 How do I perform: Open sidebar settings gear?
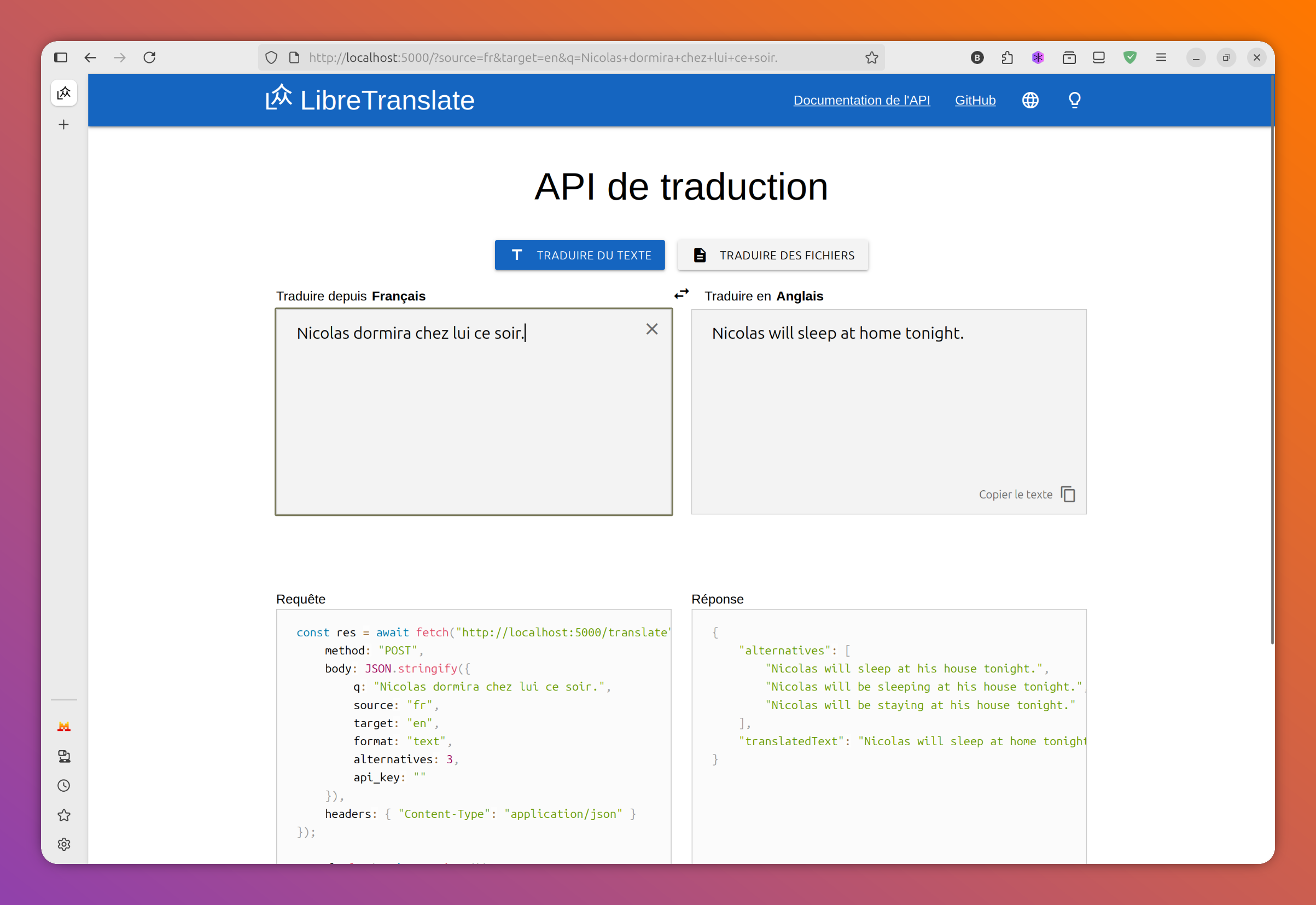coord(64,844)
